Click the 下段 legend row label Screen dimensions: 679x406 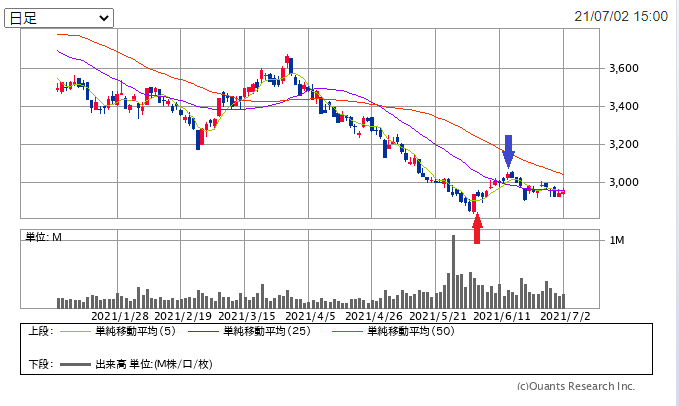pos(40,363)
